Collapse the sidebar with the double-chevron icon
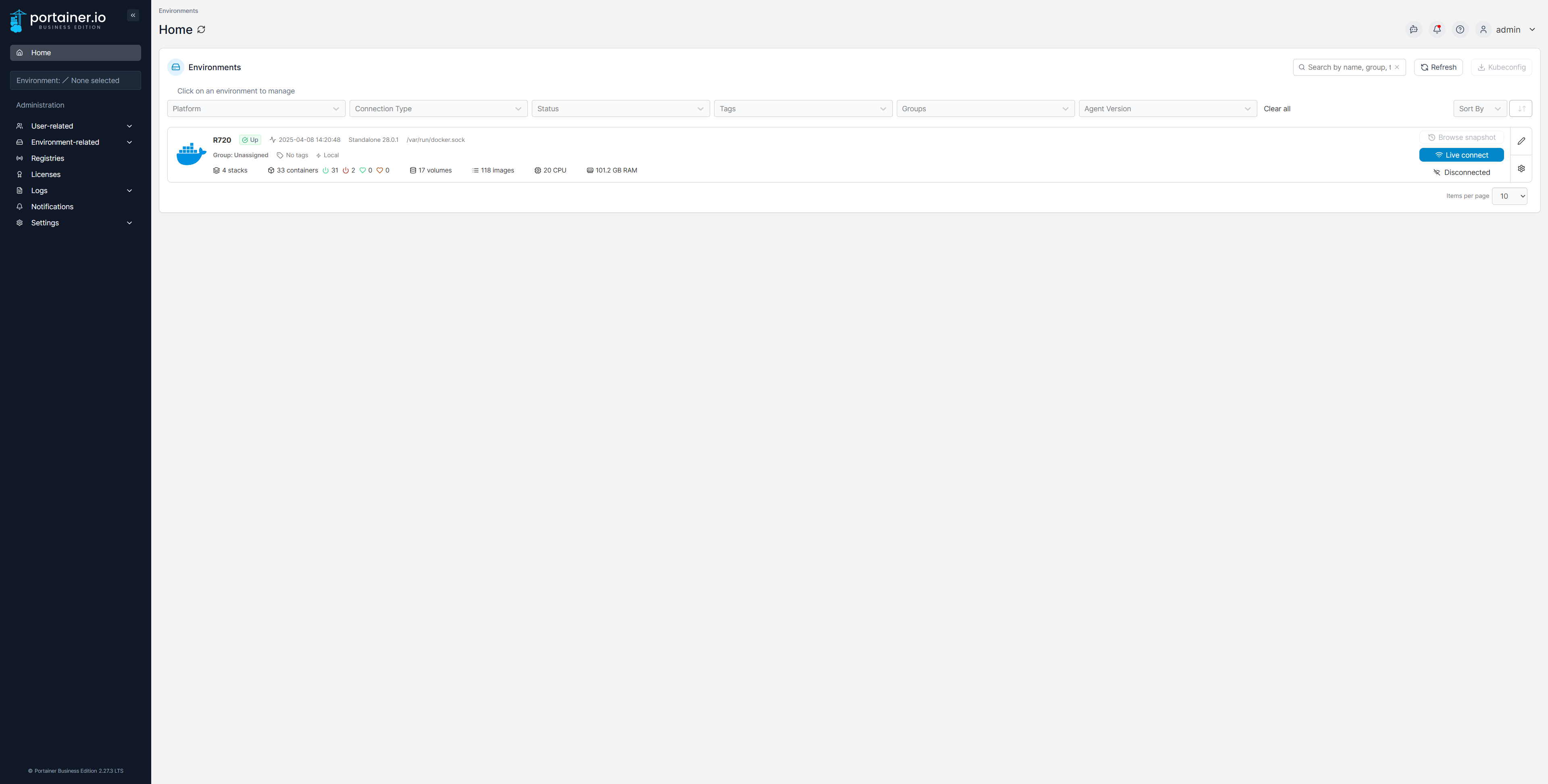 [133, 16]
